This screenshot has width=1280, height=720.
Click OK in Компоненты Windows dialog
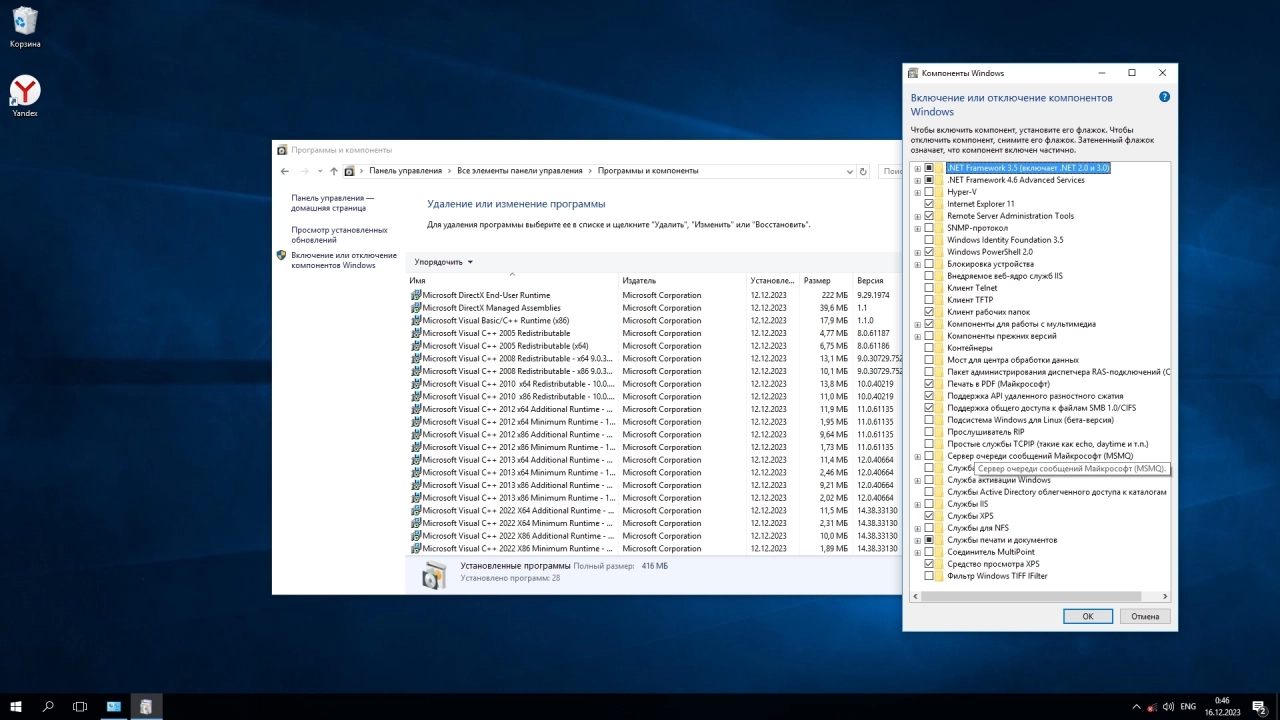point(1088,616)
